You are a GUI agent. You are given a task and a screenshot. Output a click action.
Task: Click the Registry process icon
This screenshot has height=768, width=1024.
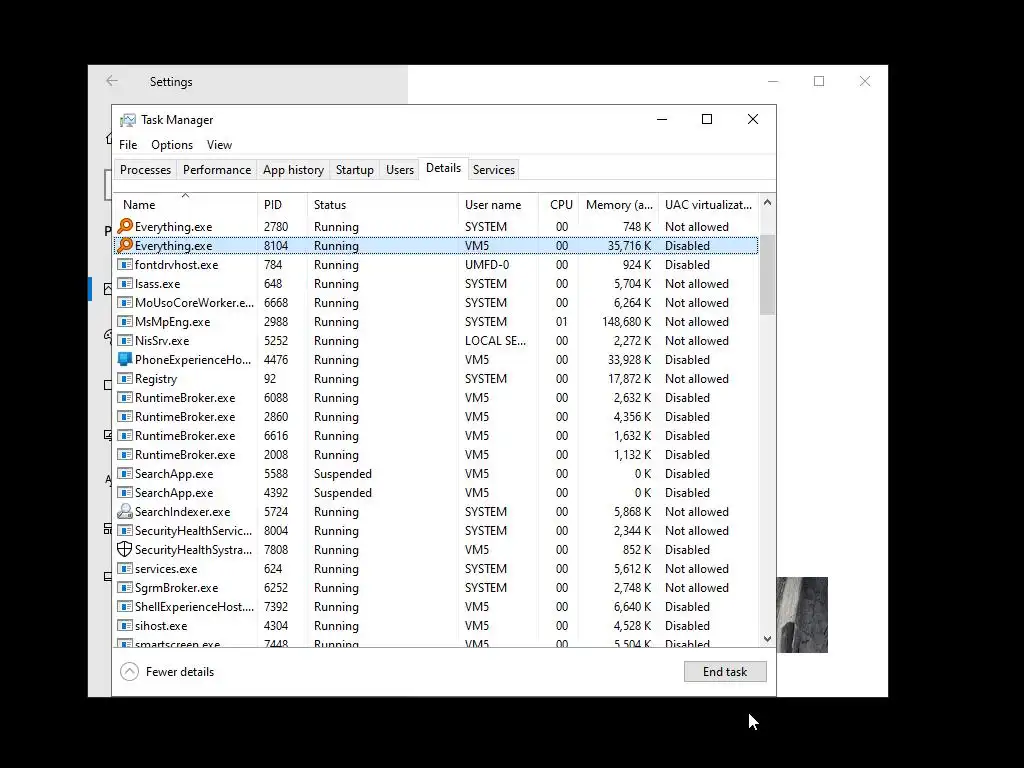pos(125,378)
